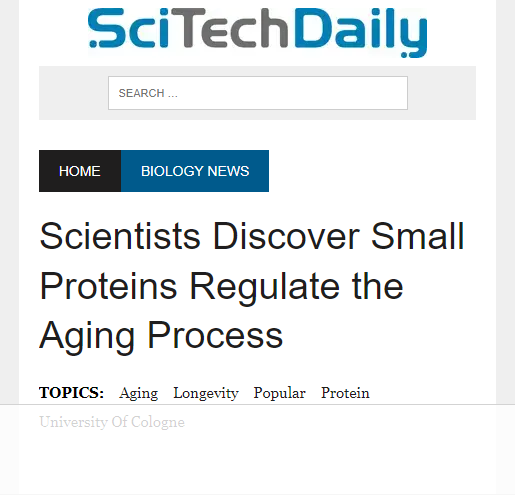515x500 pixels.
Task: Go to the HOME breadcrumb
Action: tap(80, 171)
